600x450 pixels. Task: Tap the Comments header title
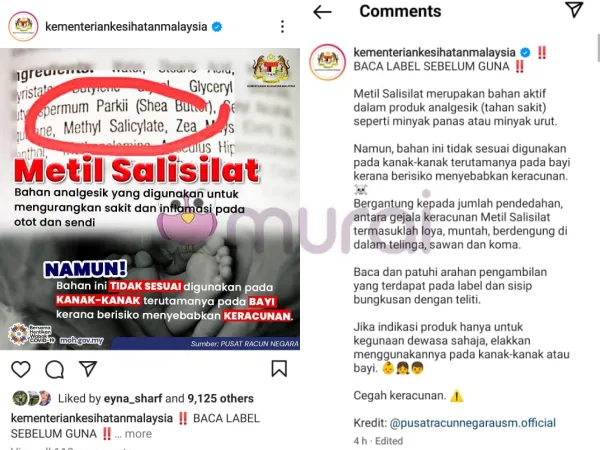(x=400, y=11)
